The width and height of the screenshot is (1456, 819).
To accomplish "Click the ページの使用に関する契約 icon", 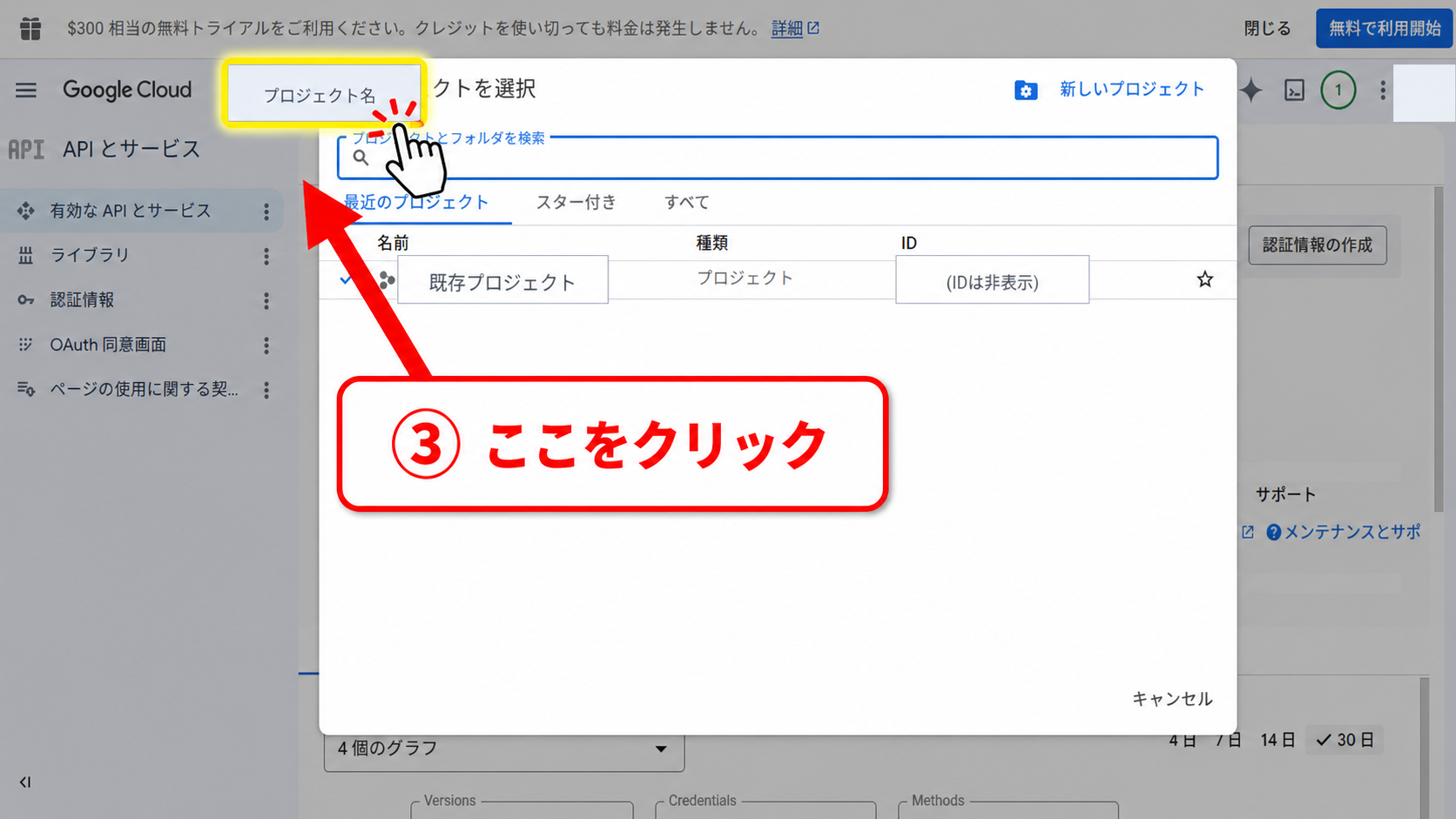I will tap(26, 389).
